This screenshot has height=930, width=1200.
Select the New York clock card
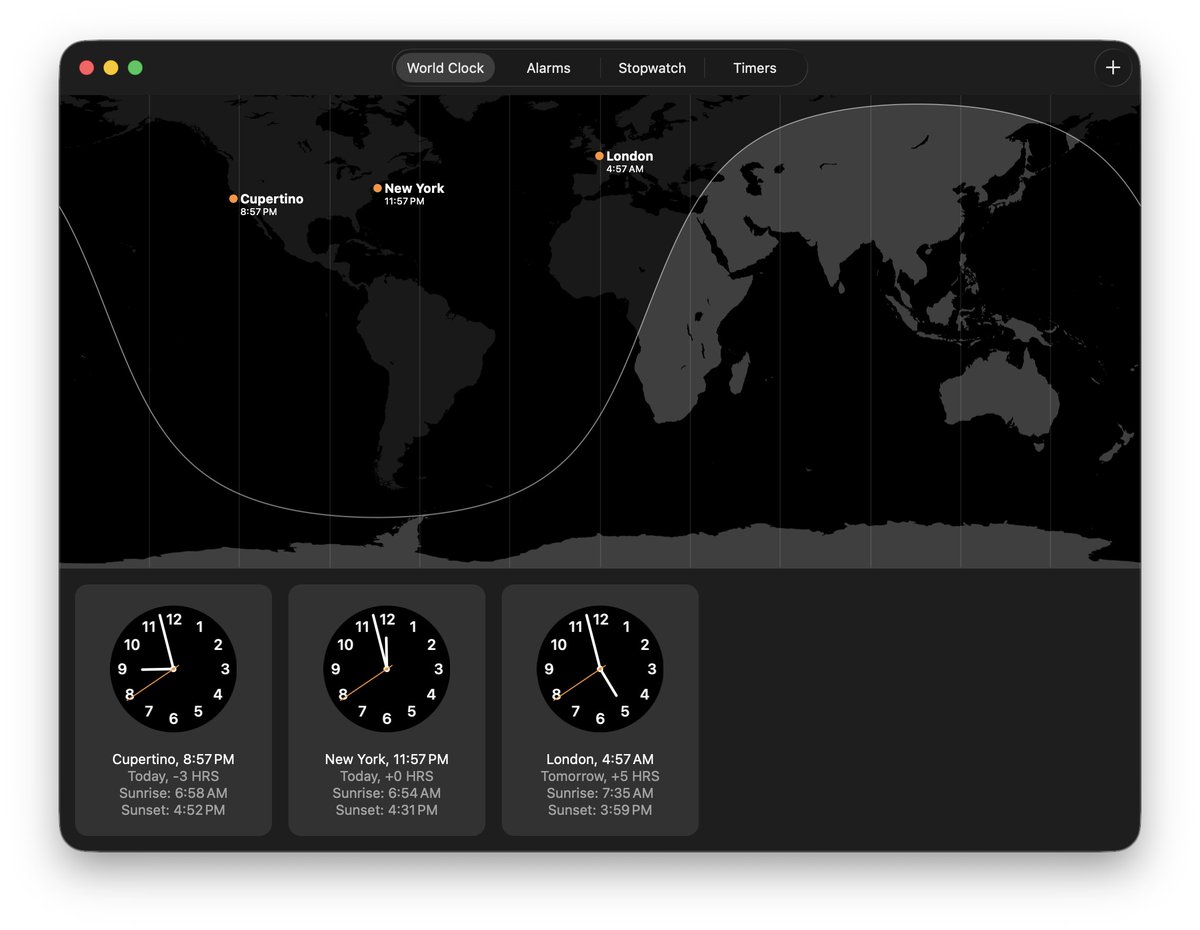(x=386, y=710)
